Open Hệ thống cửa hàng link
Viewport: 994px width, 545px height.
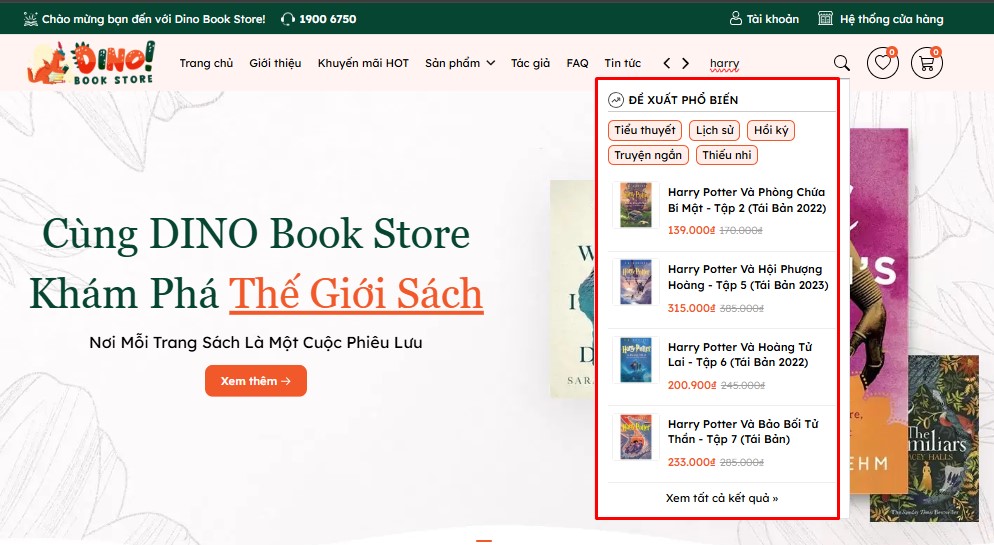click(x=891, y=19)
